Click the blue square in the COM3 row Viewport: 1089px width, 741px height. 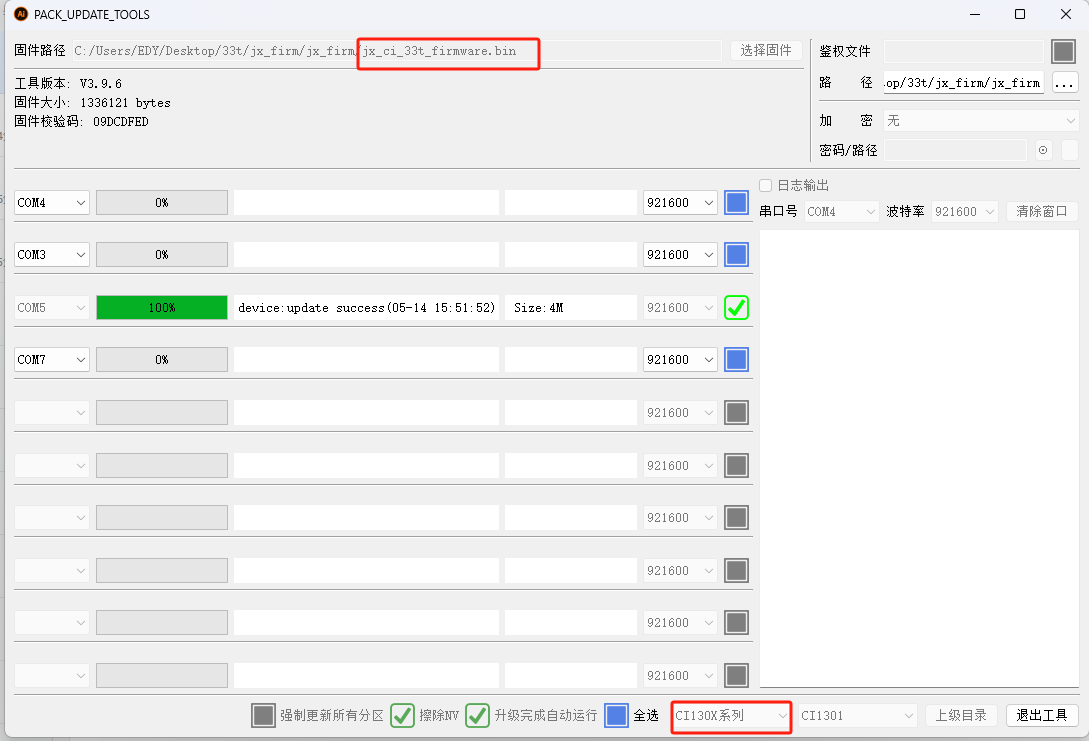click(x=736, y=255)
